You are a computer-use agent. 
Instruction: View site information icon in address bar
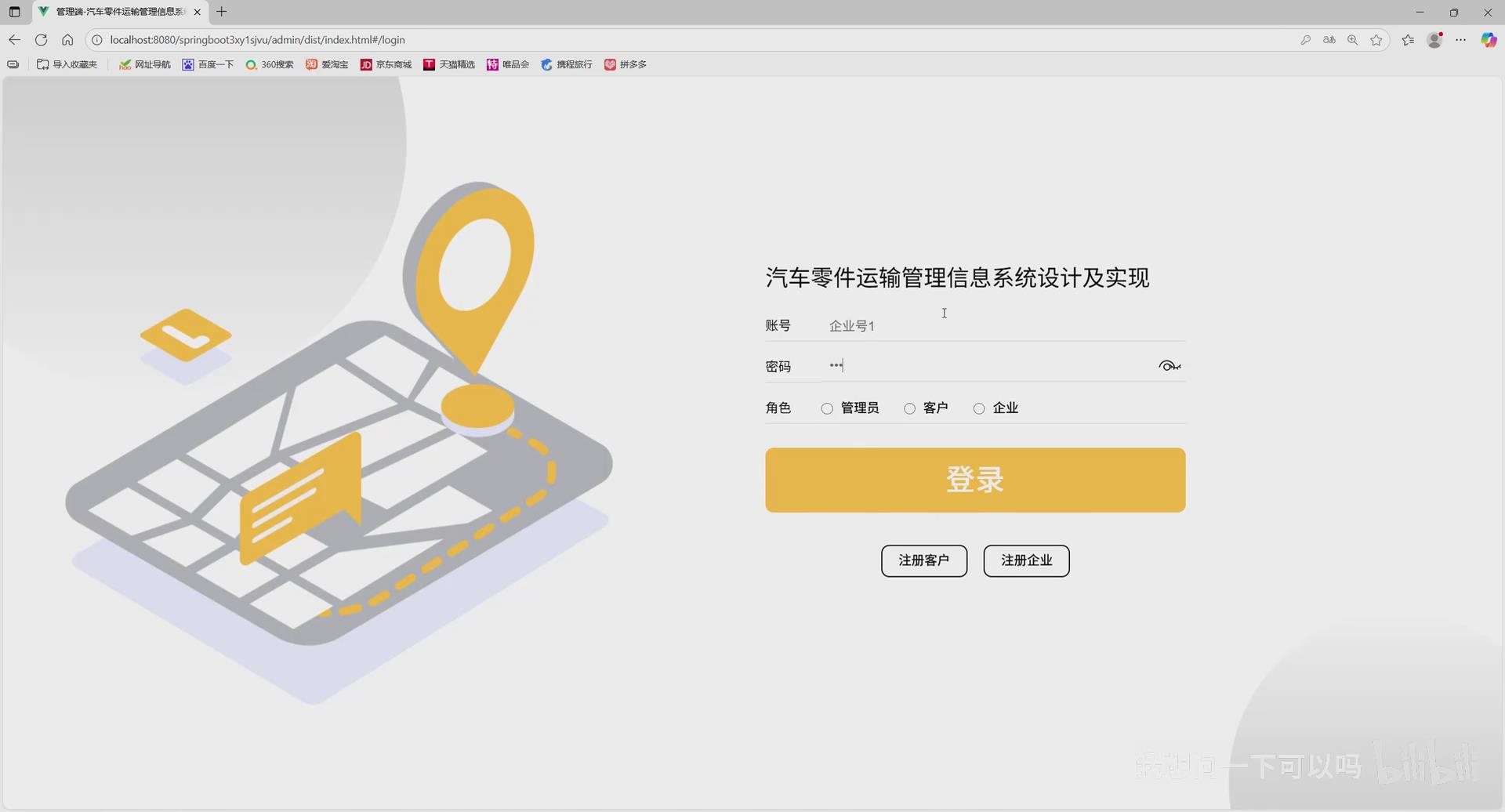tap(97, 40)
